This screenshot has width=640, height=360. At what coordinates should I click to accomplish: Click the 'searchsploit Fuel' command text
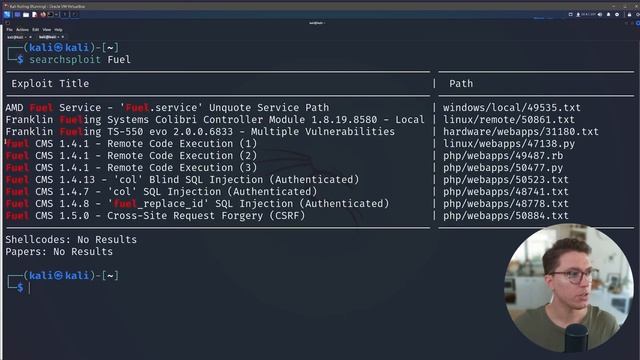pyautogui.click(x=80, y=60)
